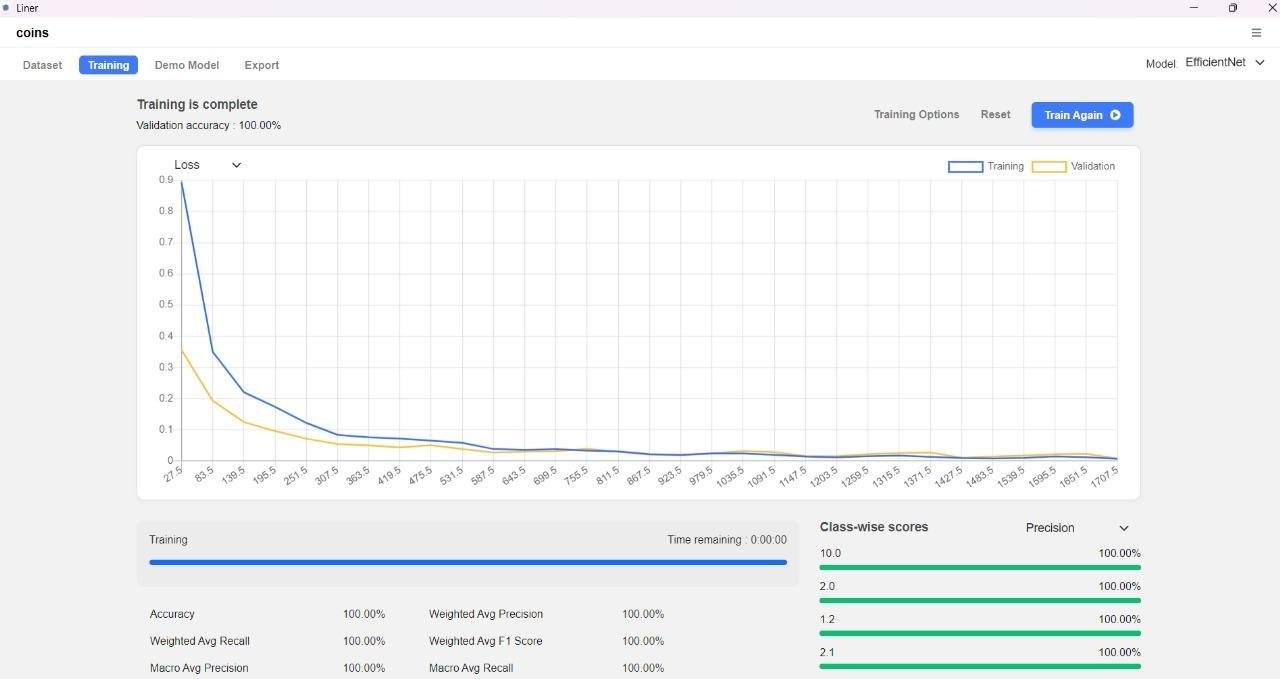The image size is (1280, 679).
Task: Click the blue training progress bar
Action: pos(468,562)
